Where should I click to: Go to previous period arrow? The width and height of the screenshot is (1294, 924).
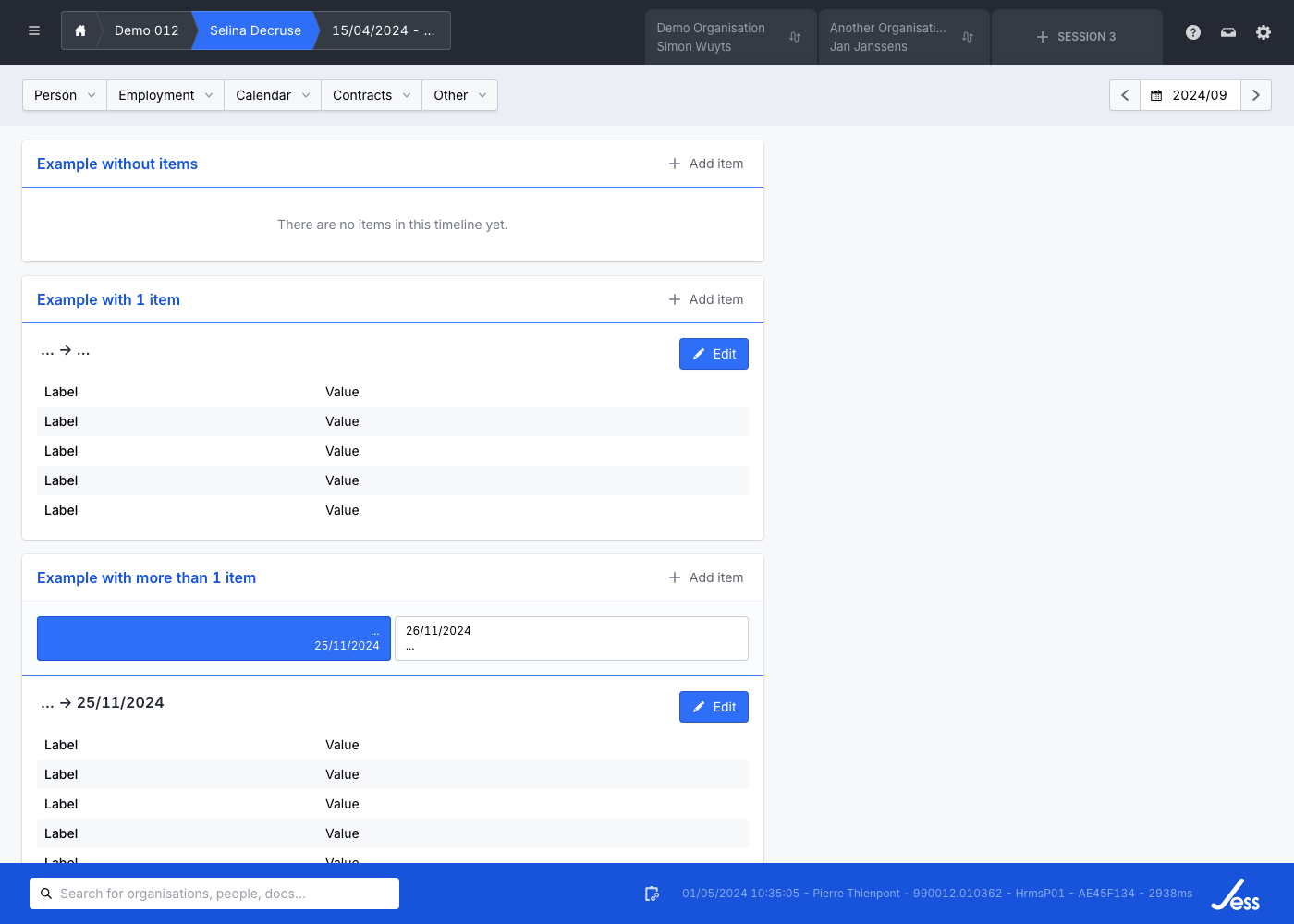[1125, 95]
